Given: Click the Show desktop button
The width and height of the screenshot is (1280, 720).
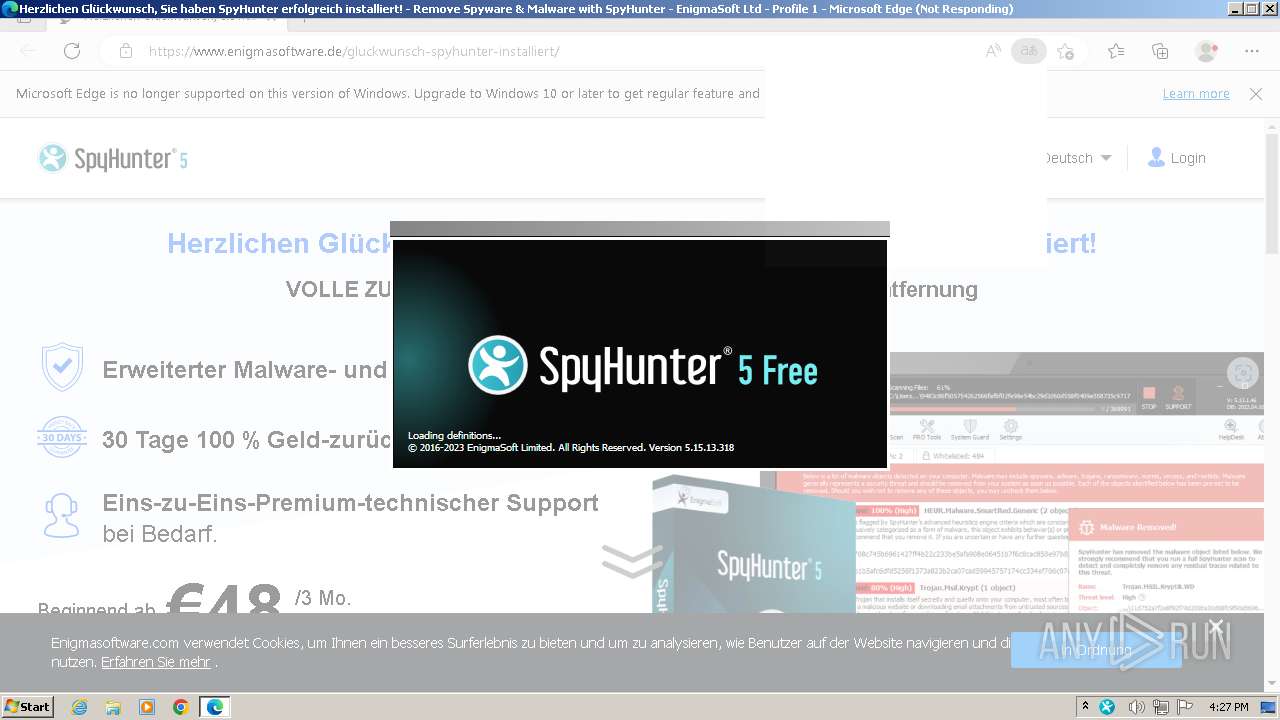Looking at the screenshot, I should tap(1270, 707).
